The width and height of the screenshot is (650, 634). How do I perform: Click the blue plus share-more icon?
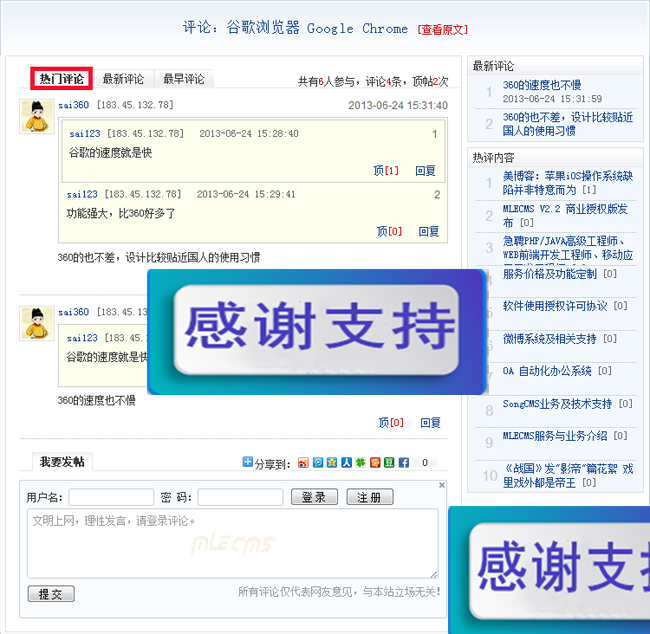coord(247,462)
